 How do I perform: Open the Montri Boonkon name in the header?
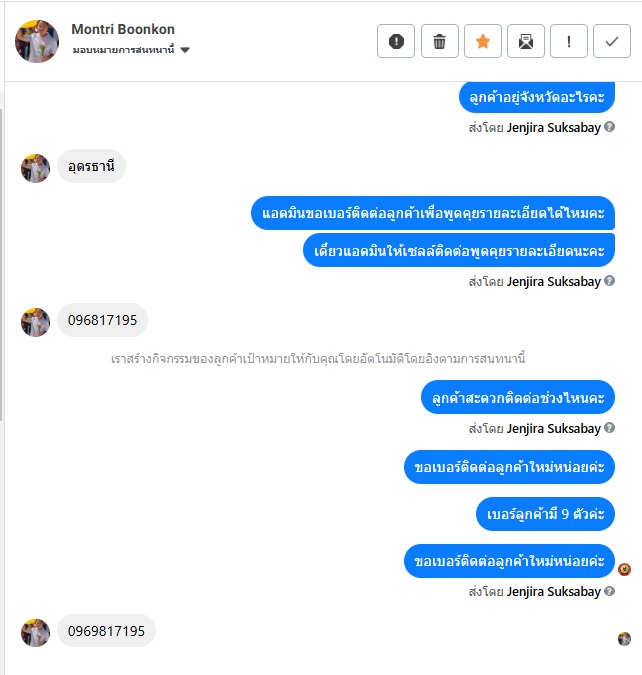tap(123, 29)
